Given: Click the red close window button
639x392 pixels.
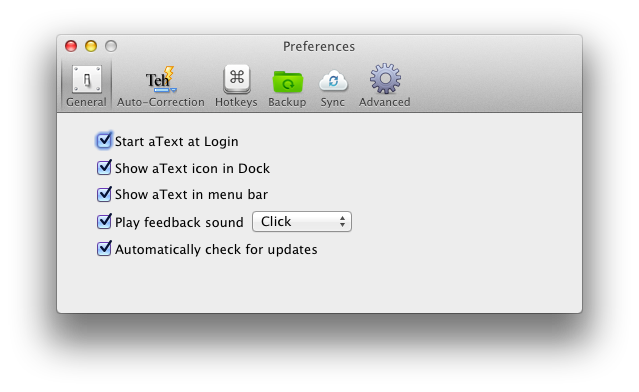Looking at the screenshot, I should (71, 46).
